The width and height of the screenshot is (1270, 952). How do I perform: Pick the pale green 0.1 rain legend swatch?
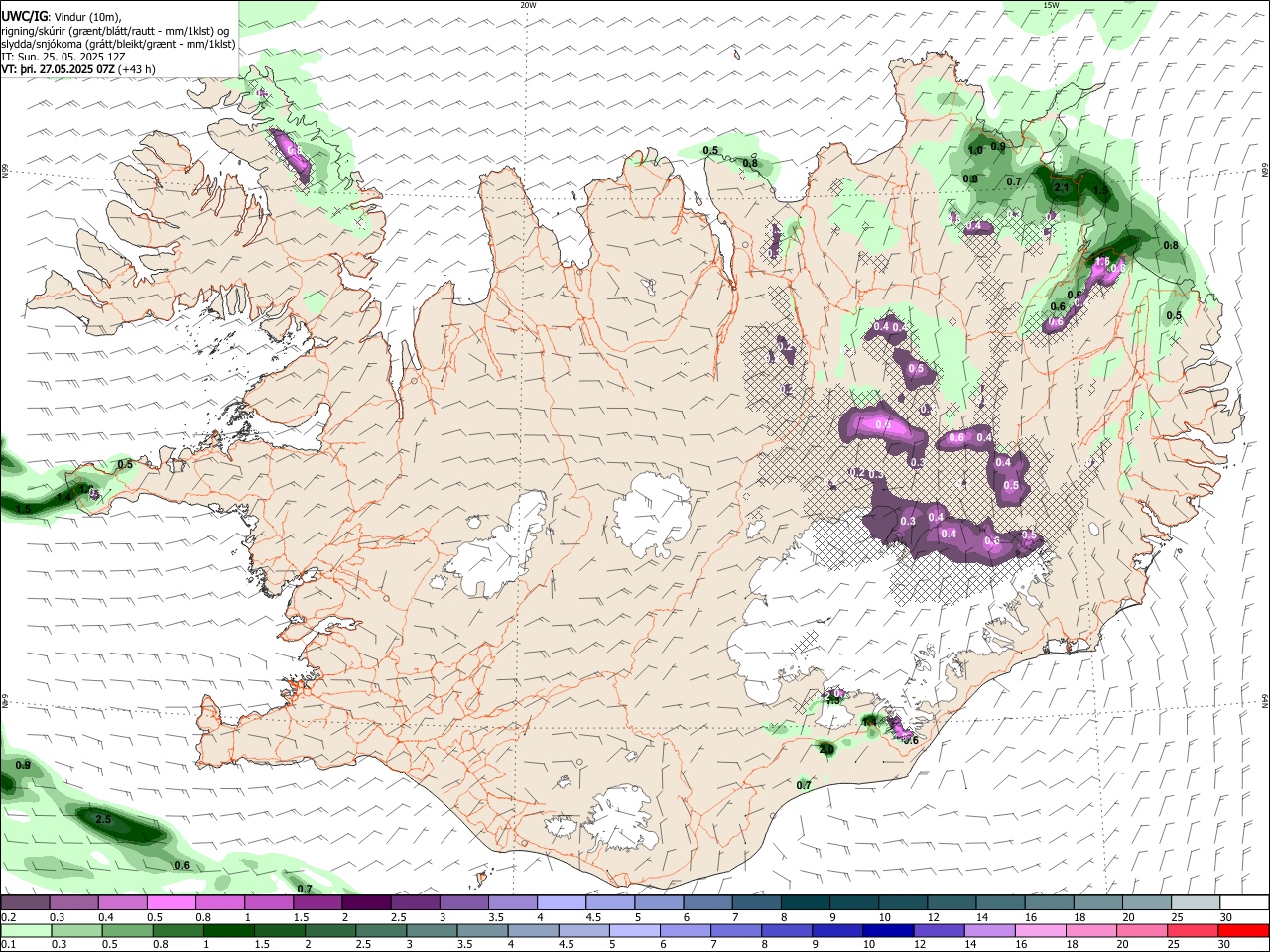tap(25, 930)
